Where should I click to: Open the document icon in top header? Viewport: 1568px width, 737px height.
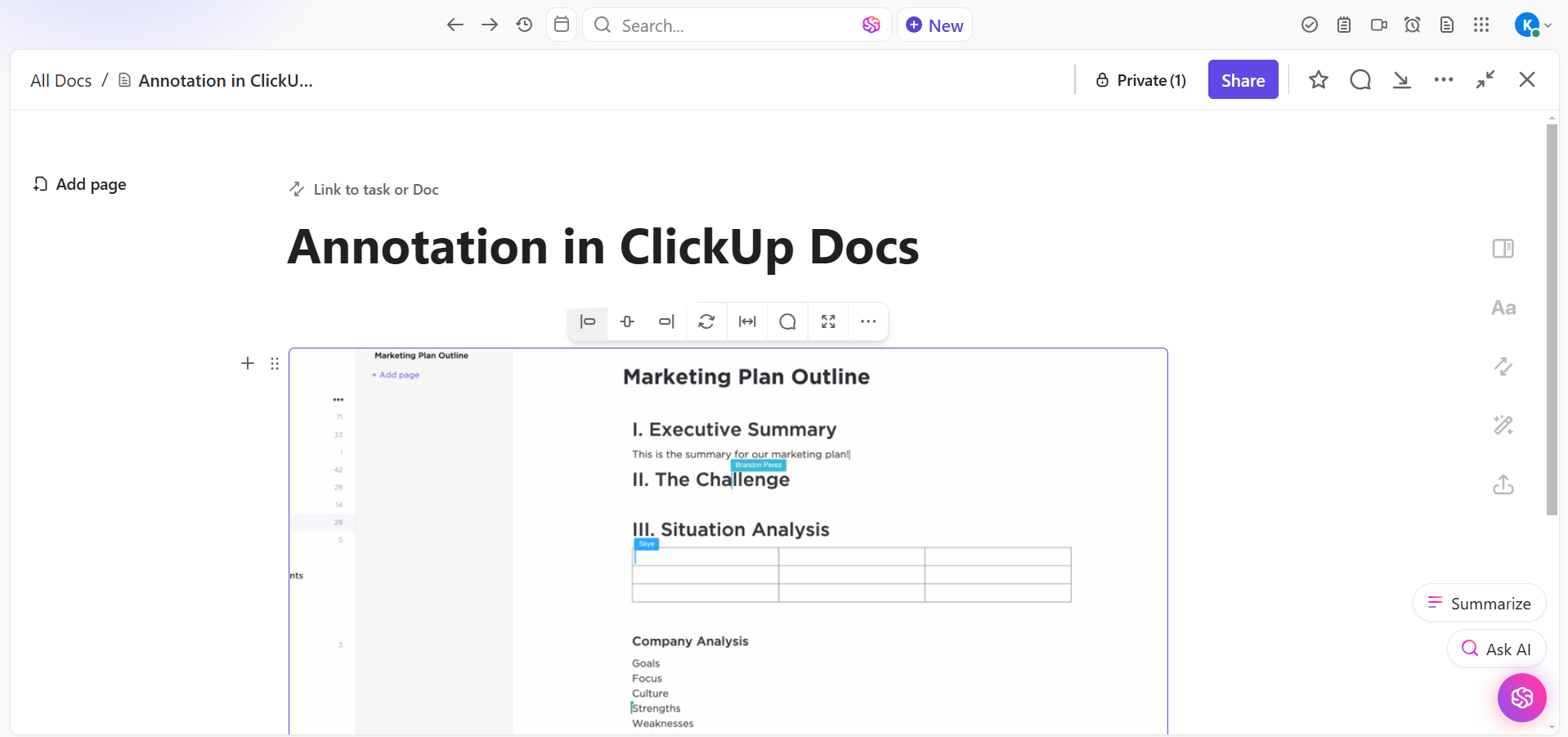coord(1447,25)
